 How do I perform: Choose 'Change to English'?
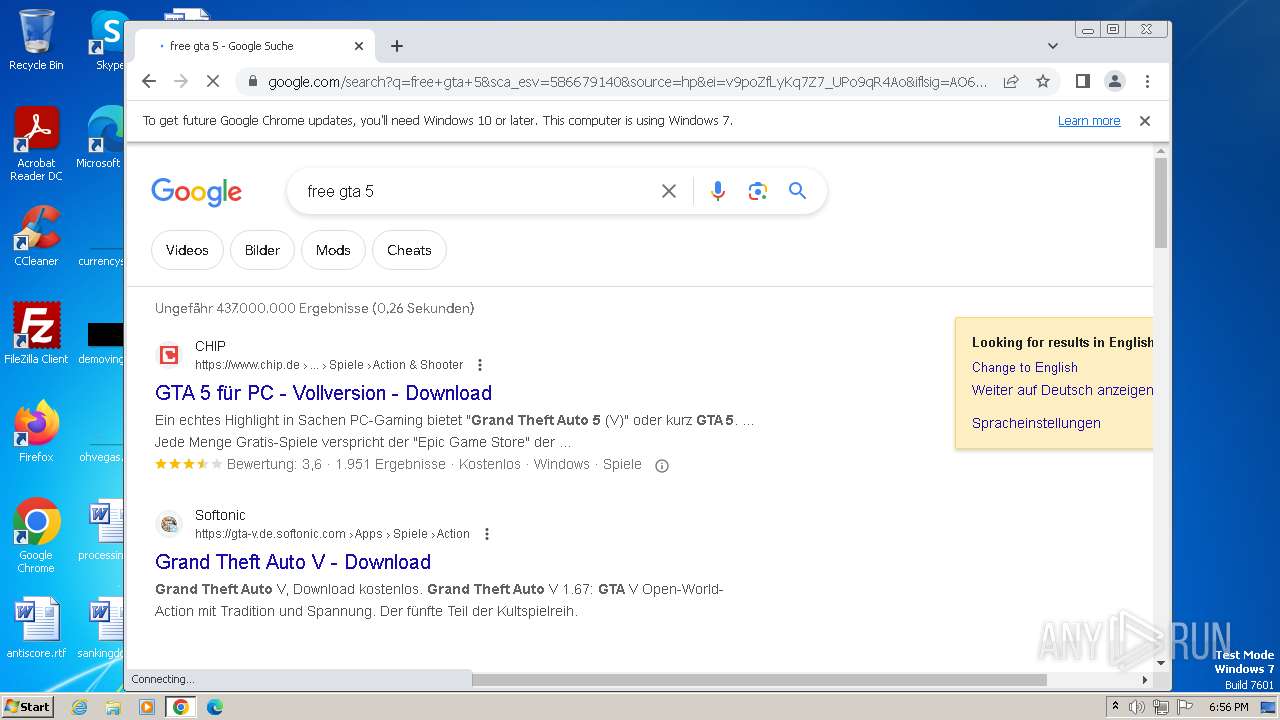coord(1025,367)
